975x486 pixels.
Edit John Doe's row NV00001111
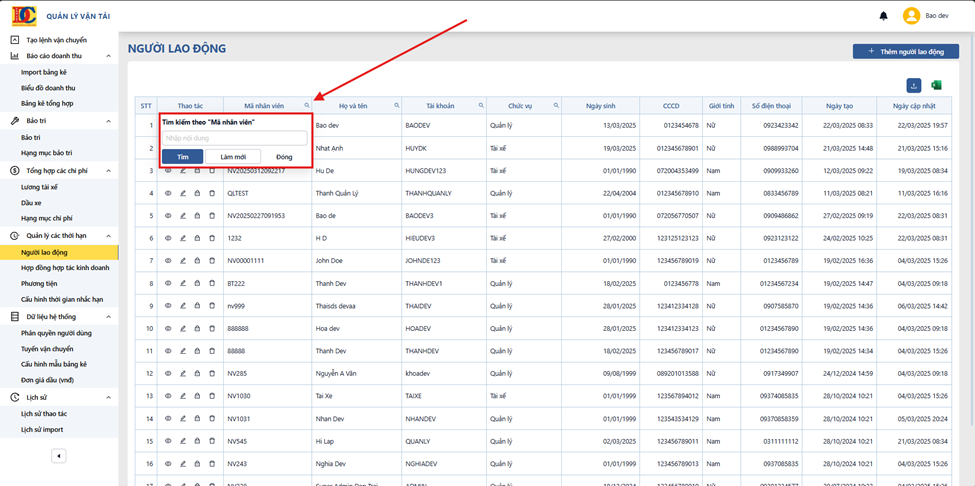[x=183, y=260]
